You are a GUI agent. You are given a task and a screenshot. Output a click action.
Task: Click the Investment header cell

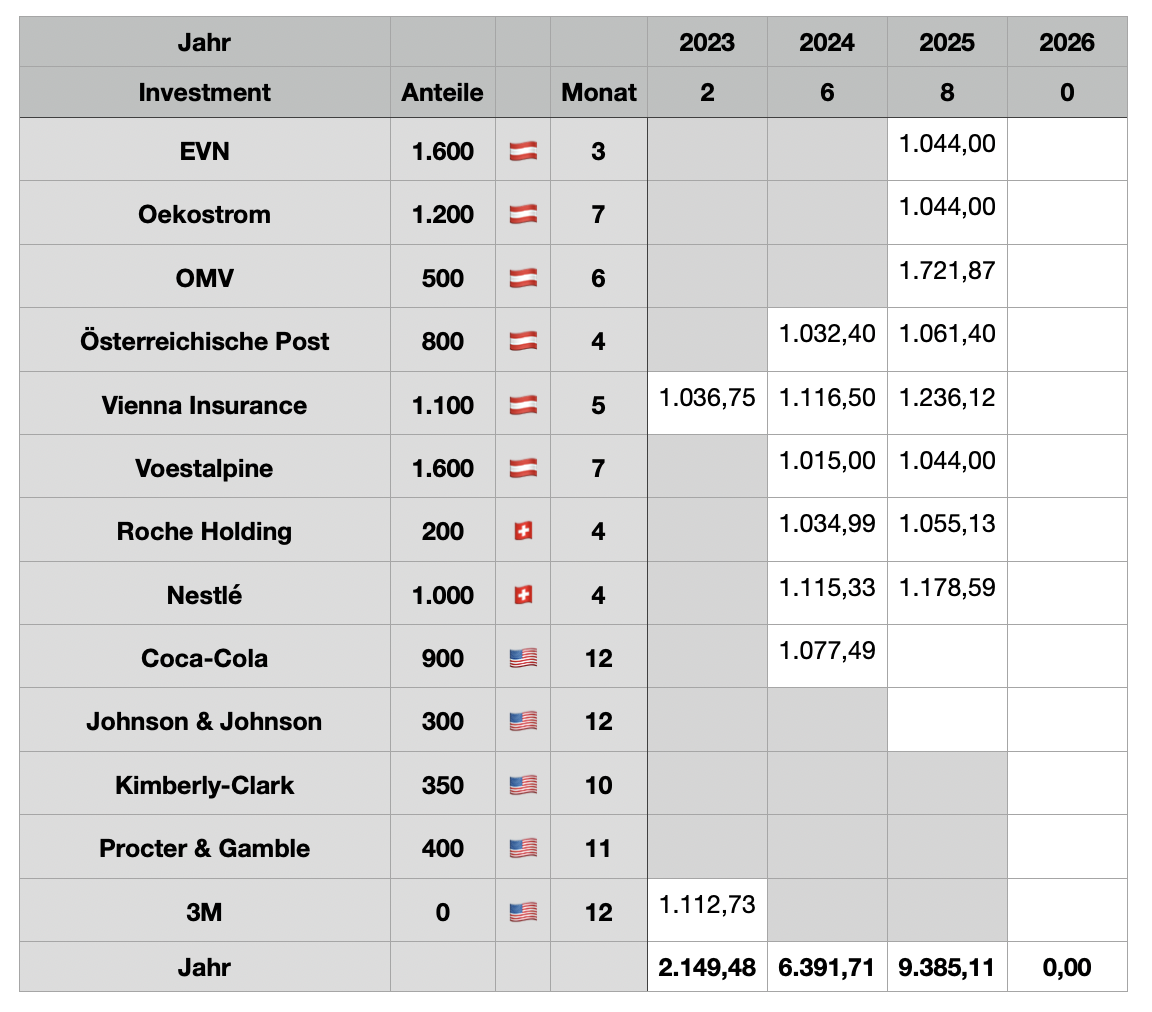coord(205,92)
